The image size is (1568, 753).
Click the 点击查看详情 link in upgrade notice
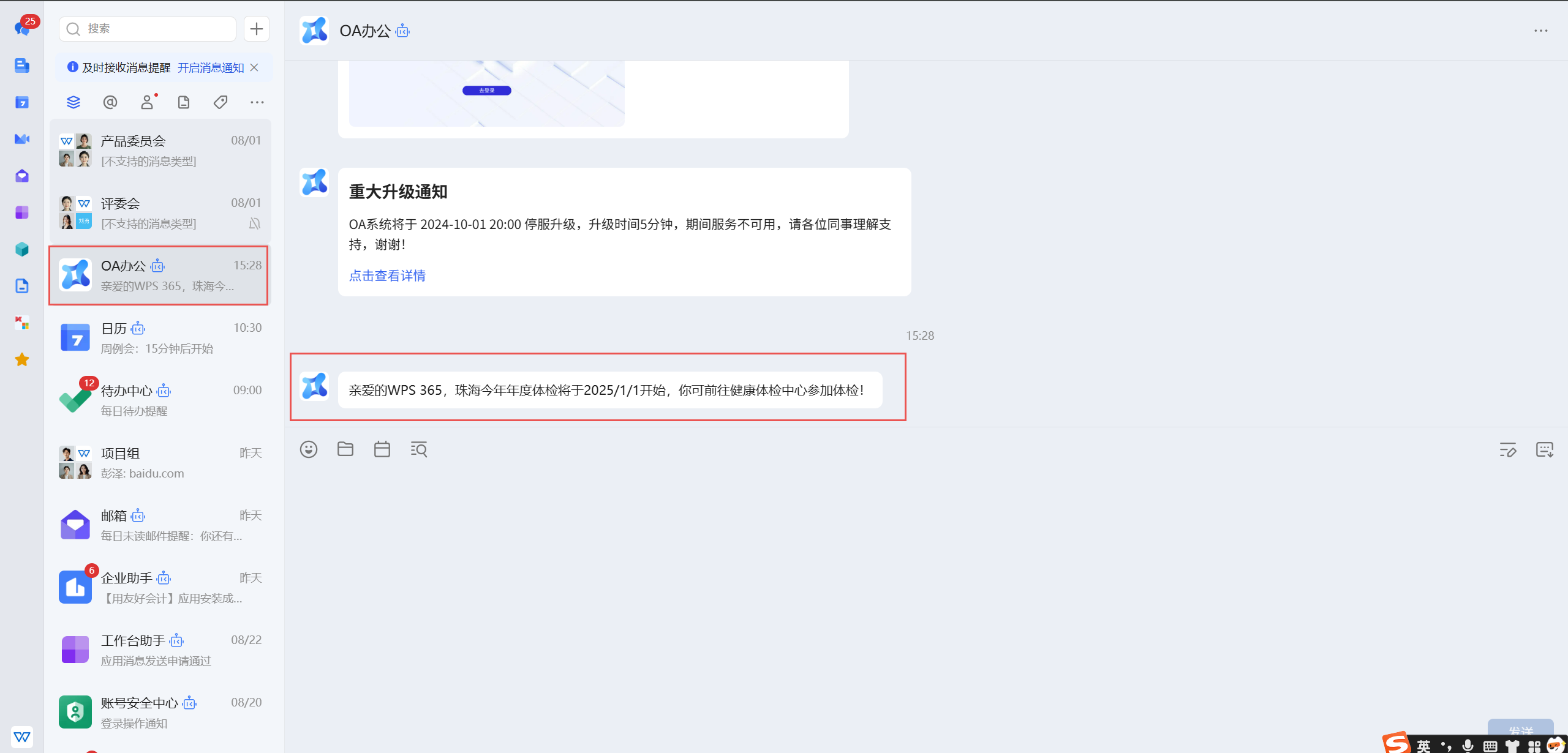[x=386, y=275]
